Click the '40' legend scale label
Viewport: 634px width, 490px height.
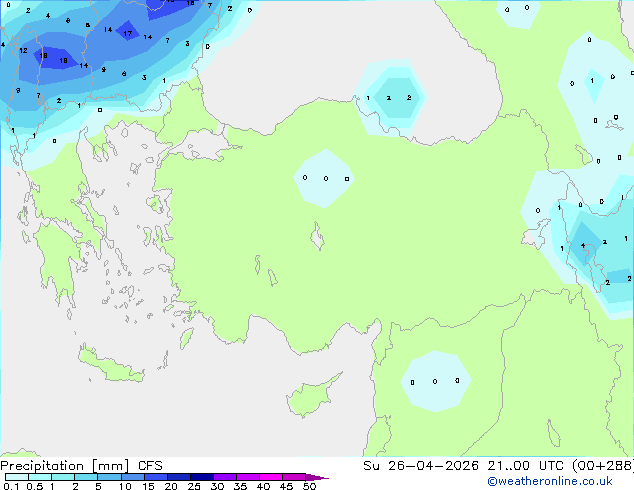coord(264,486)
